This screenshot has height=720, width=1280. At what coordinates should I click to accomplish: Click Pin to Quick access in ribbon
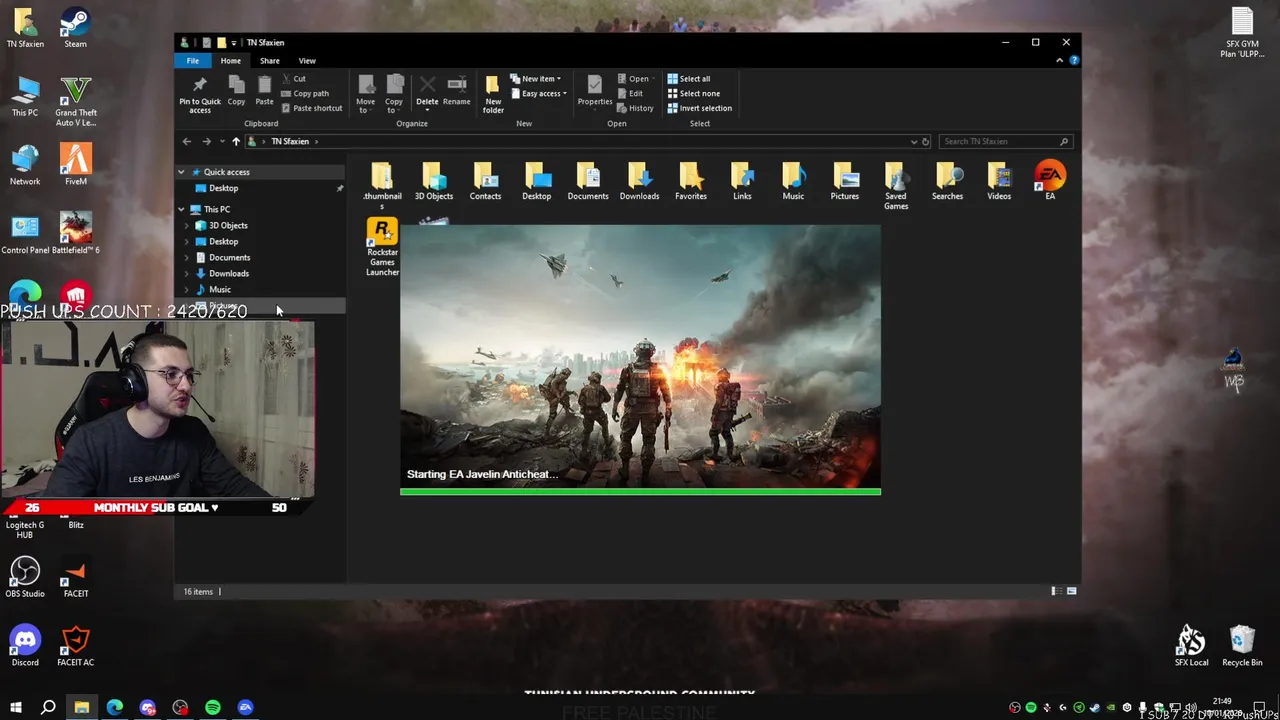tap(200, 94)
